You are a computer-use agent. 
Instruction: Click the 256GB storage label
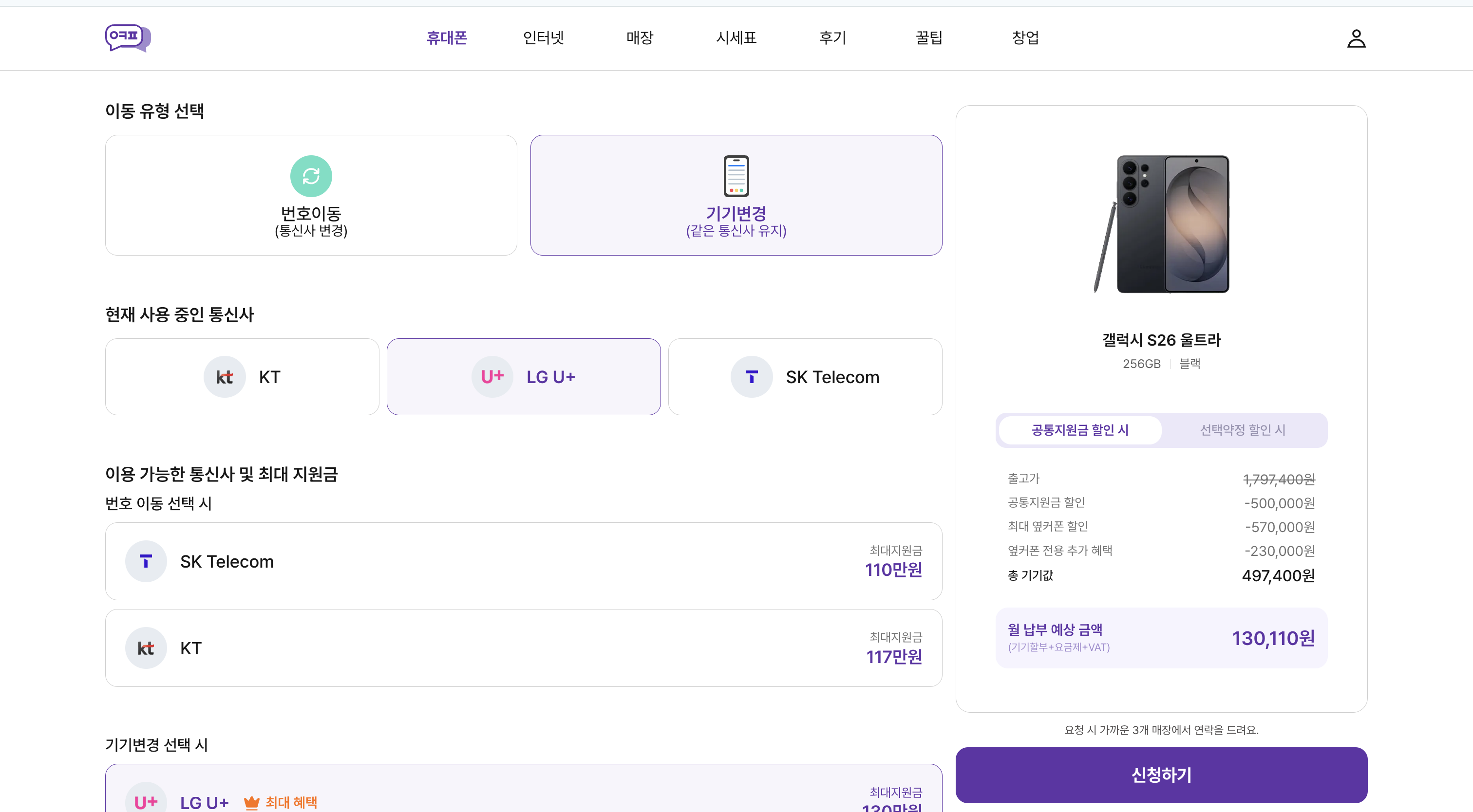(1141, 364)
